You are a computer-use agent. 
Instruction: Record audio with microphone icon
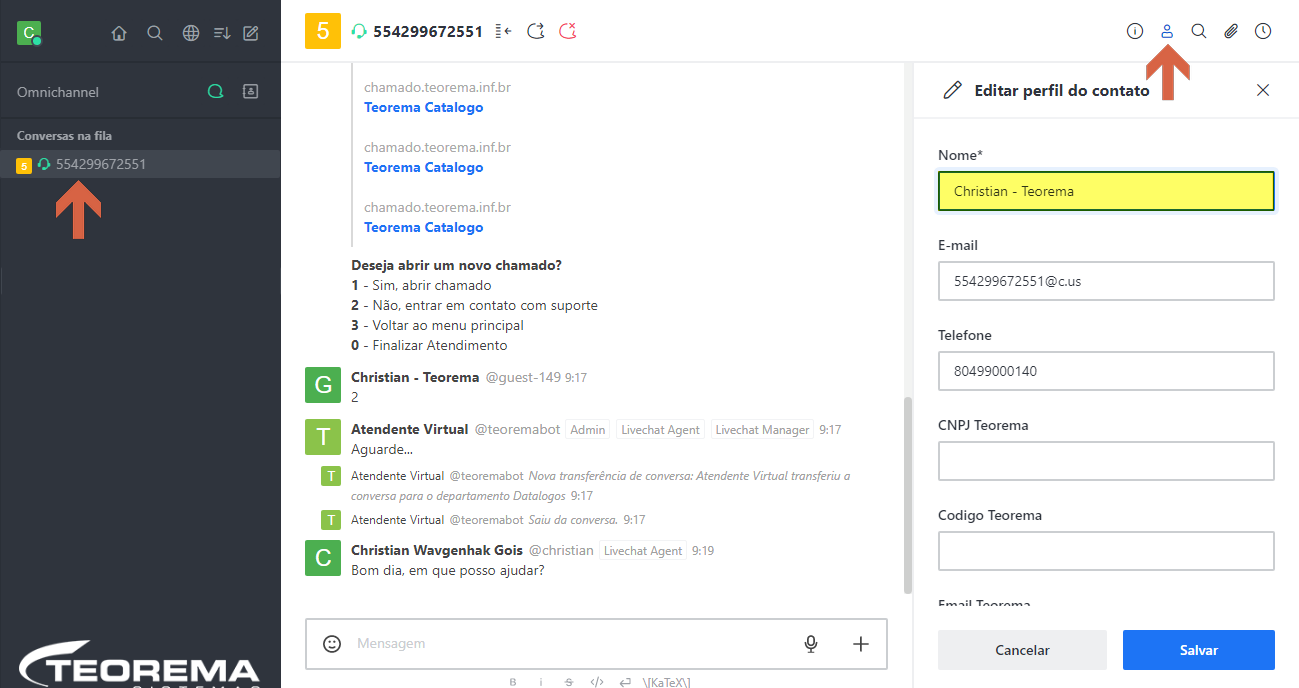tap(811, 644)
